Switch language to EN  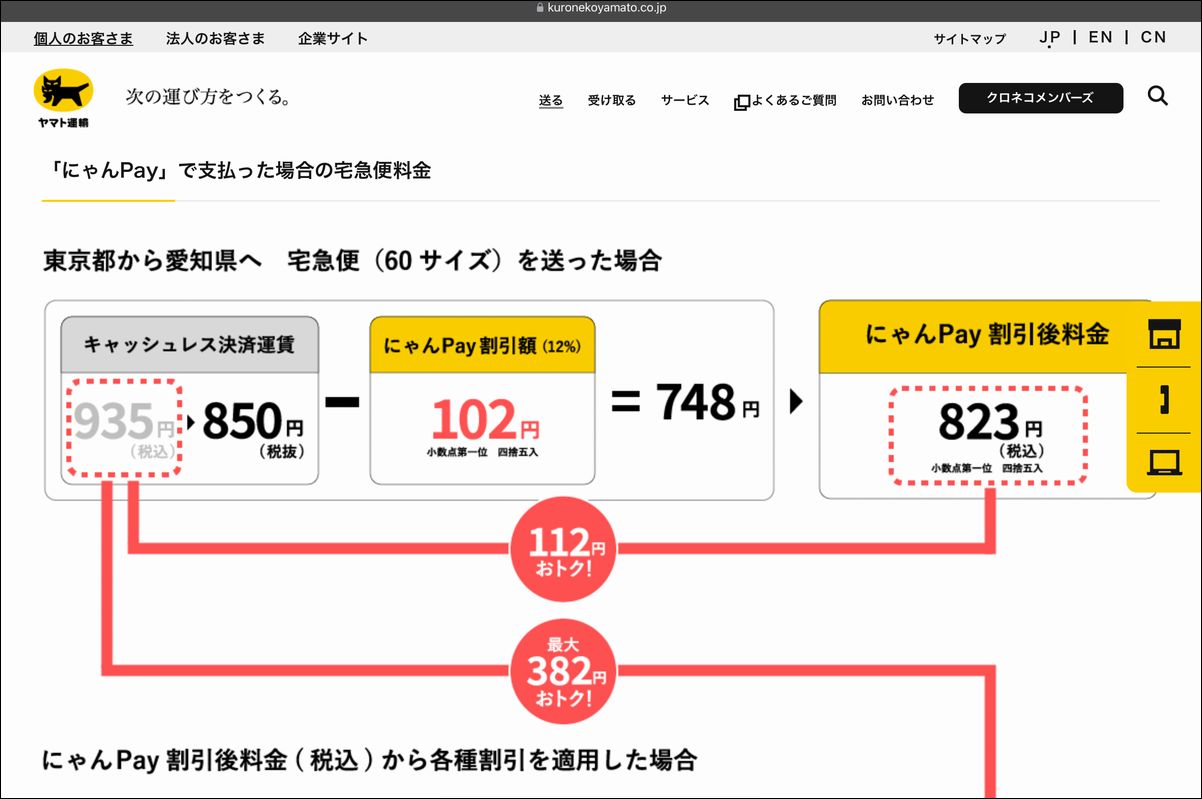[1101, 37]
